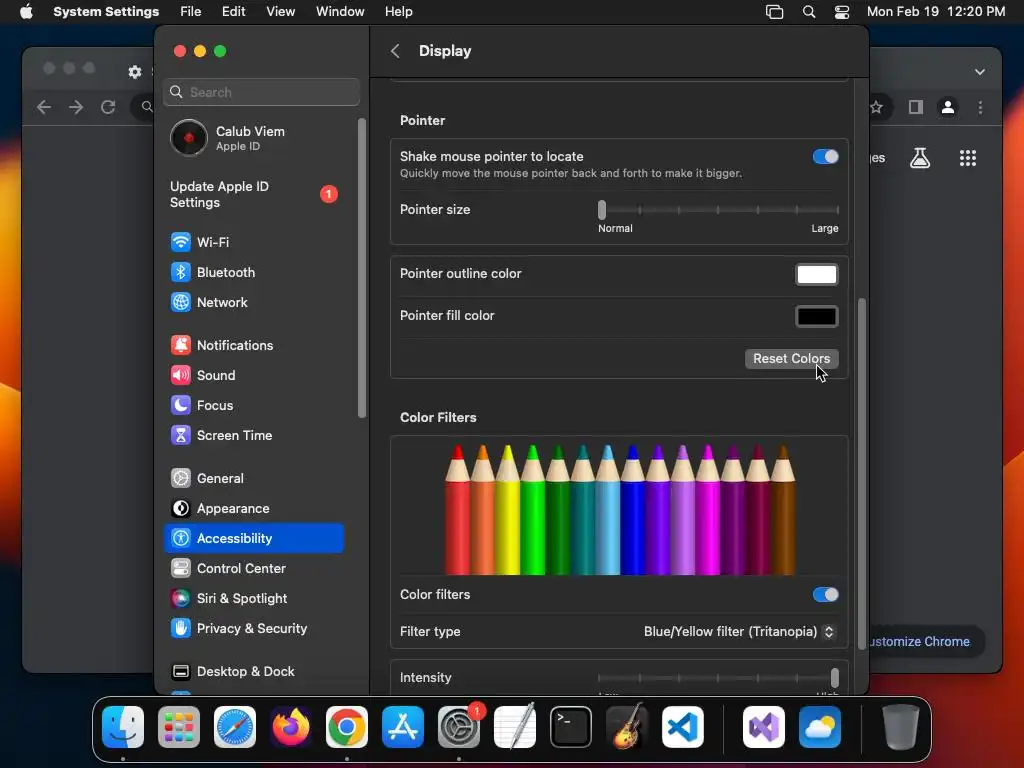Open the Filter type dropdown
Screen dimensions: 1024x768
click(x=739, y=632)
